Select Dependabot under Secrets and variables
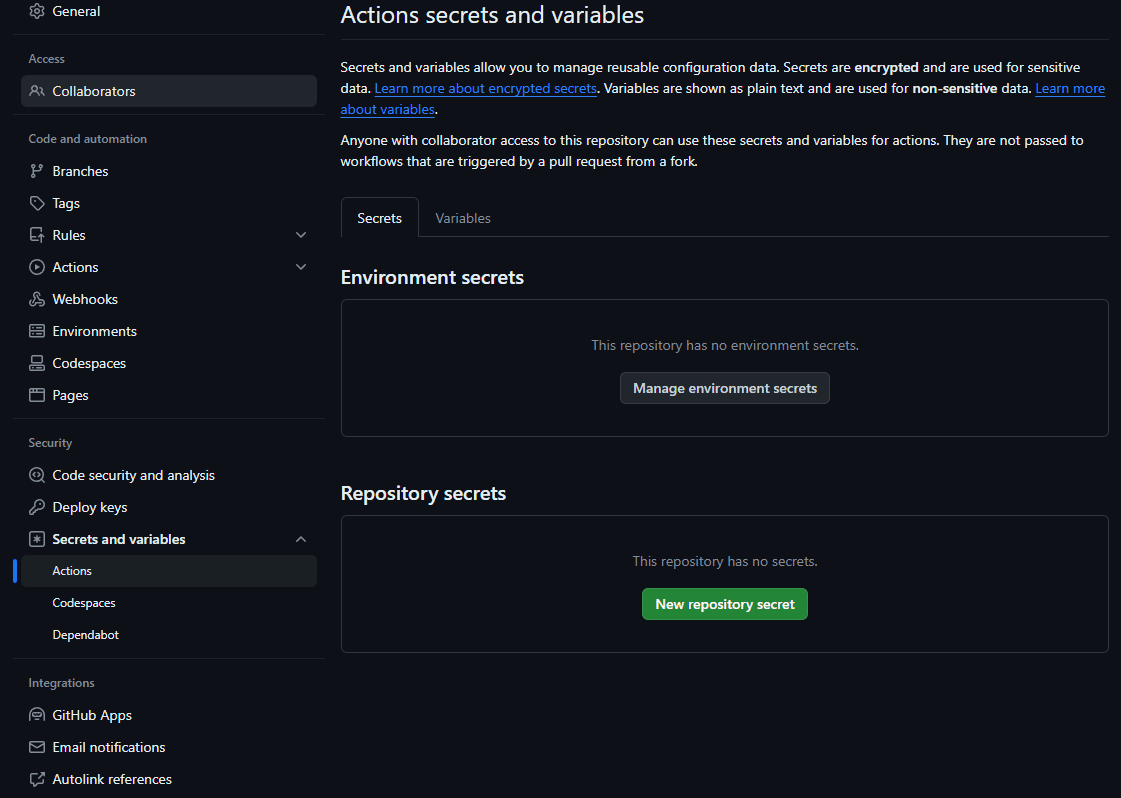 click(x=86, y=635)
